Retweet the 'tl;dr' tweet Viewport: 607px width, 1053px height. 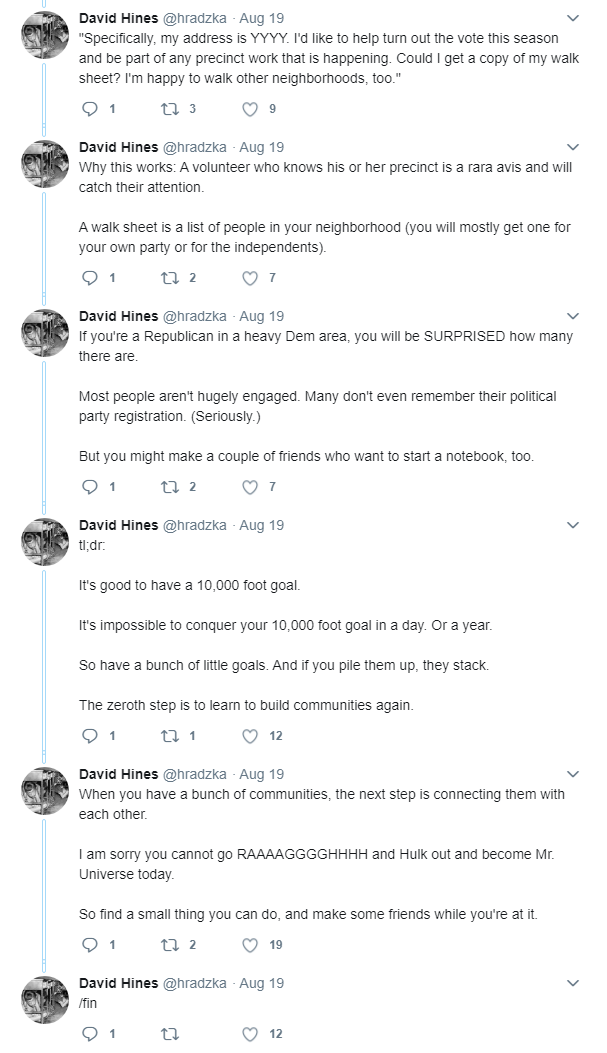(x=170, y=736)
